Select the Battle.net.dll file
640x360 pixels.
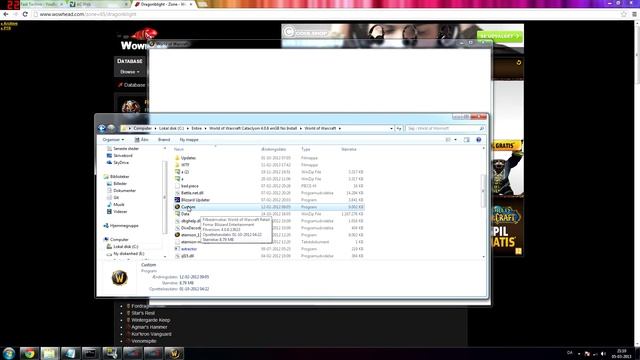pyautogui.click(x=192, y=193)
